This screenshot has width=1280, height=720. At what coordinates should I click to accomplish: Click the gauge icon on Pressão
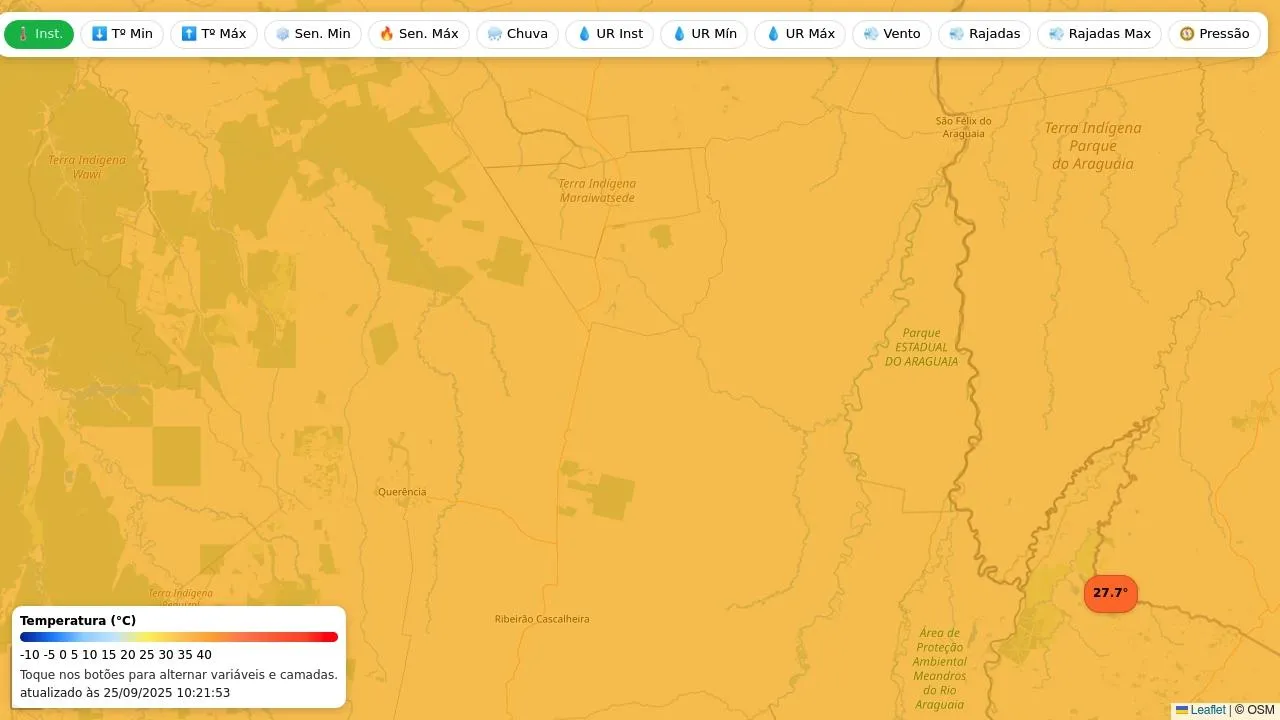click(1187, 34)
